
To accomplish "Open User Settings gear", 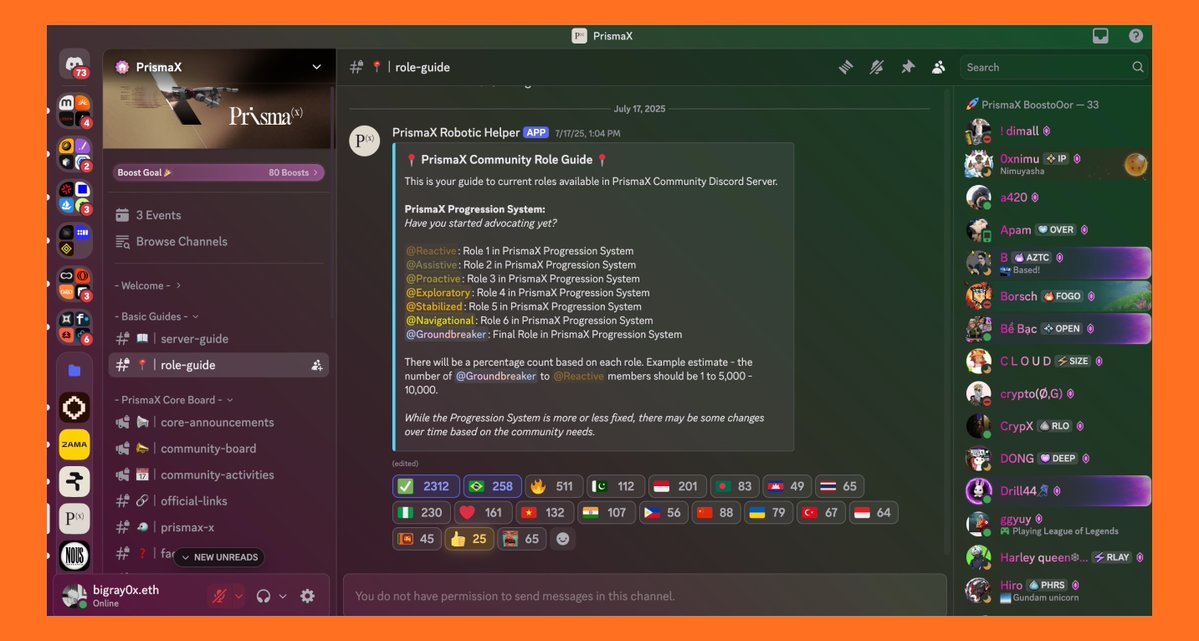I will 307,596.
